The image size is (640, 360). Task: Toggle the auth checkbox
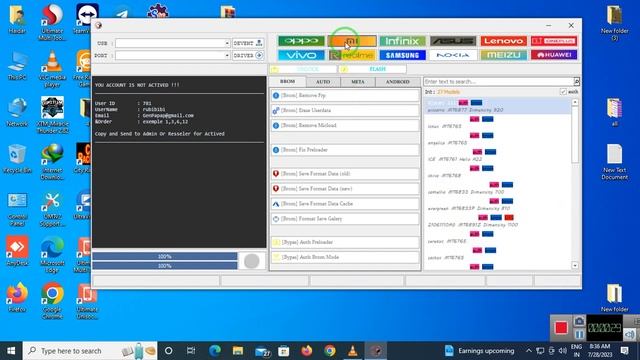[563, 92]
